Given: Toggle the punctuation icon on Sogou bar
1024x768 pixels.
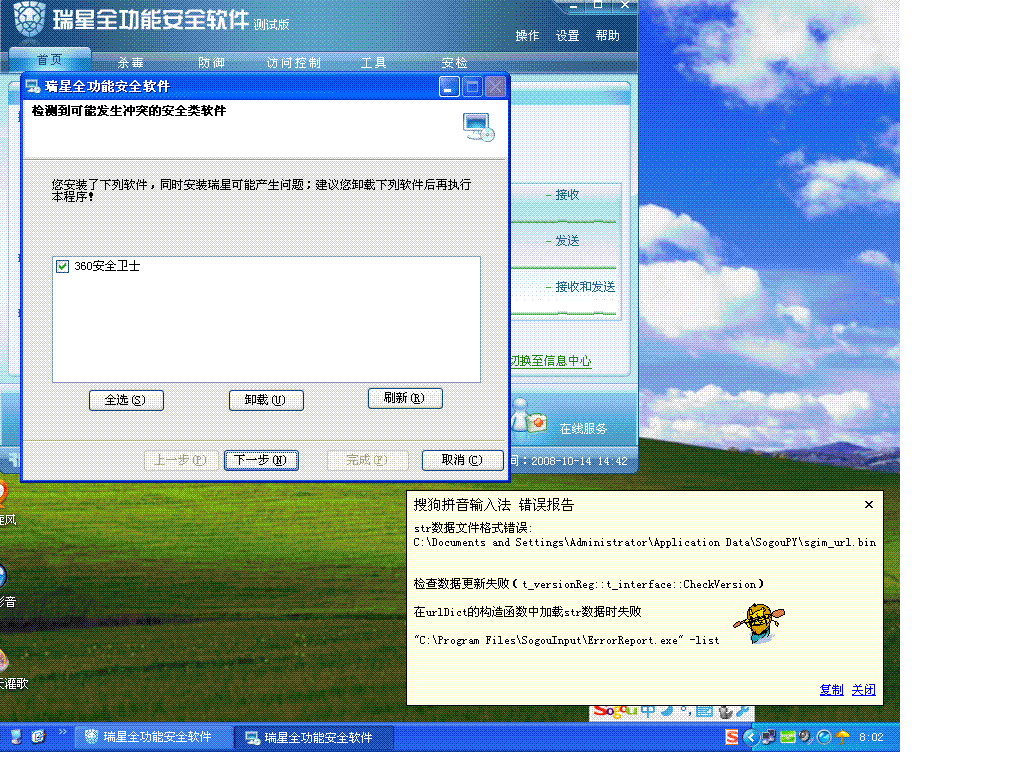Looking at the screenshot, I should point(686,711).
